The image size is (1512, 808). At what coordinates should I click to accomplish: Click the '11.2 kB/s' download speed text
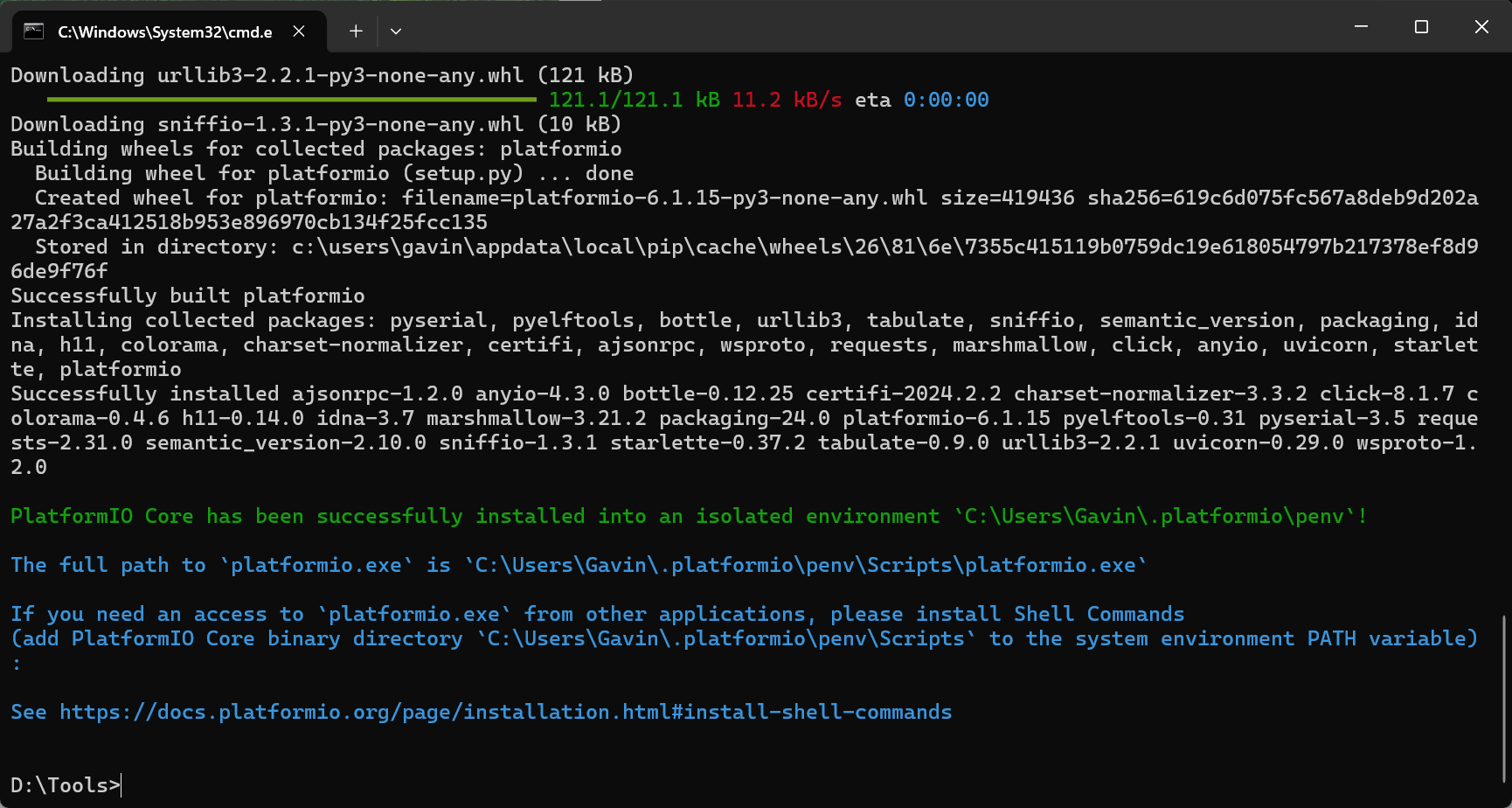[x=787, y=100]
